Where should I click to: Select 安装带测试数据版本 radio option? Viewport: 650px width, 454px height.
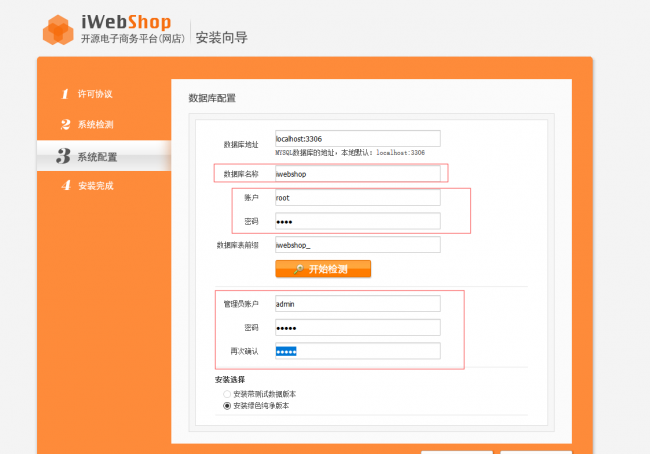pyautogui.click(x=227, y=394)
